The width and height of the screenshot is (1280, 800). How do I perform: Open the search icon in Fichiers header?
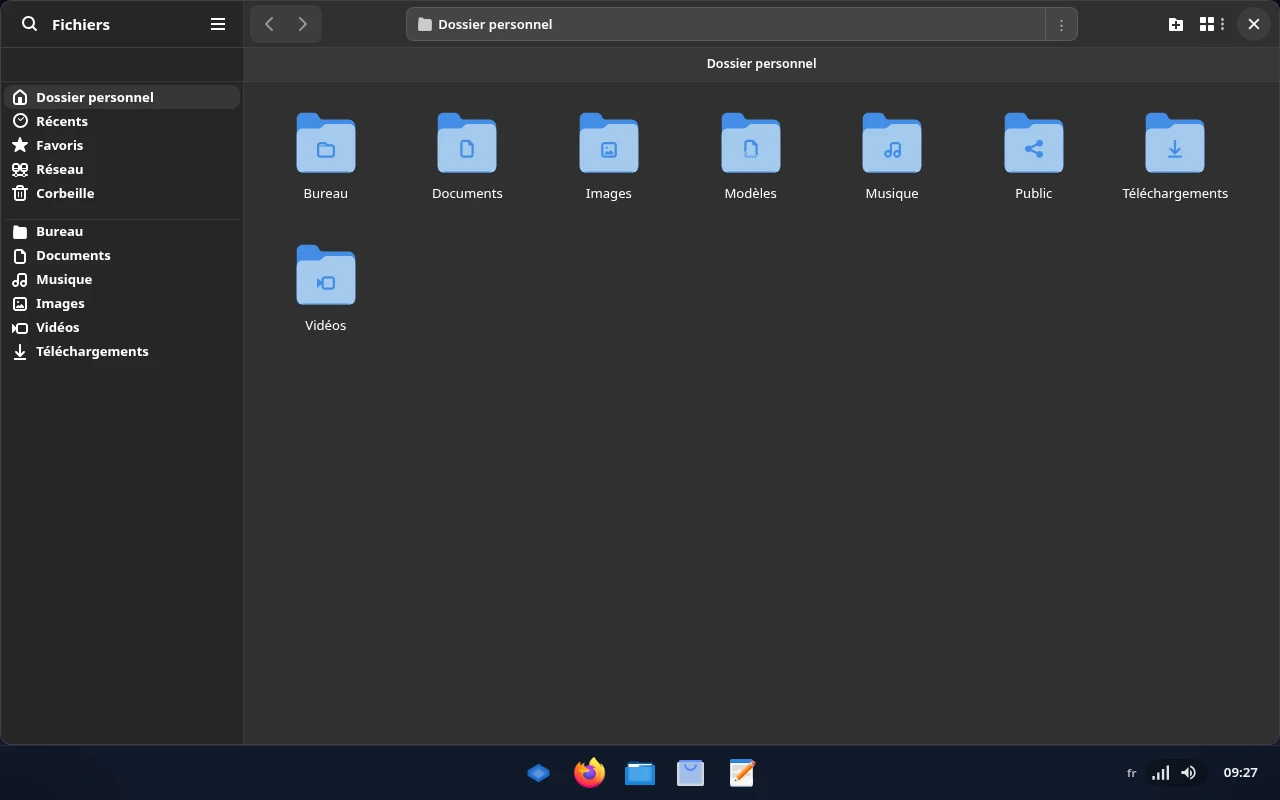coord(30,24)
